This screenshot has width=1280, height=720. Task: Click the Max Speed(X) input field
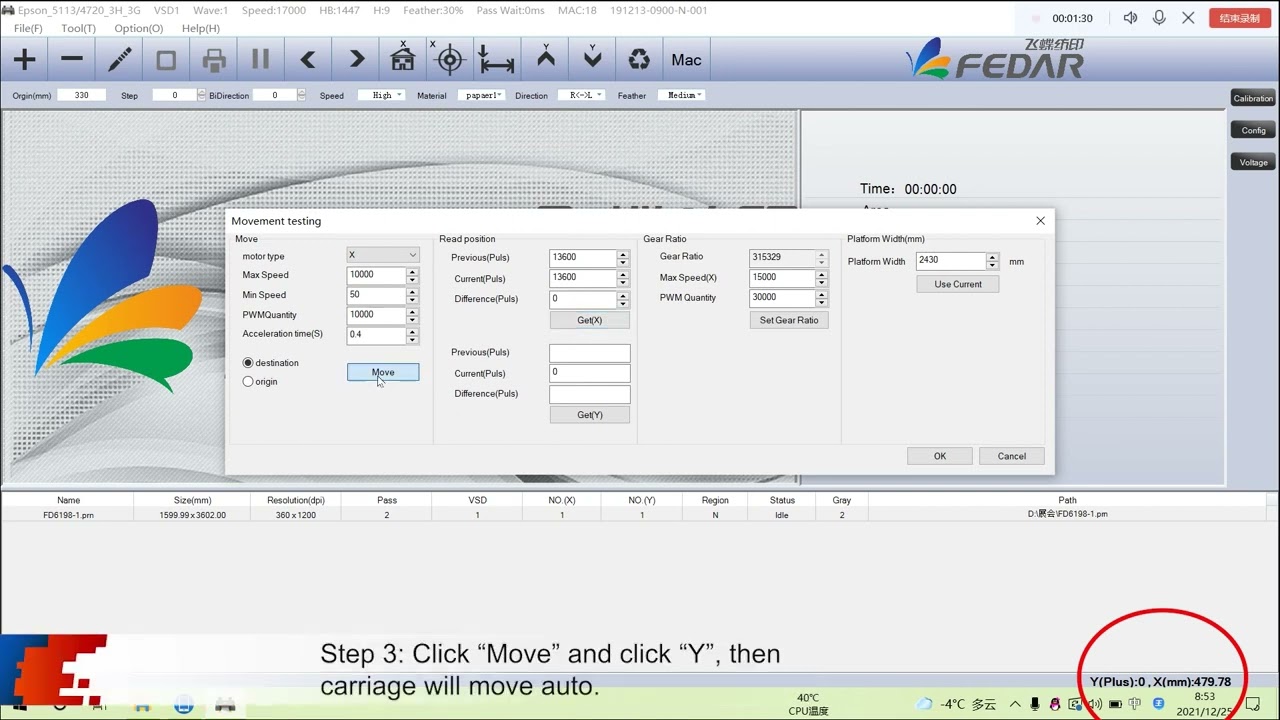coord(782,277)
